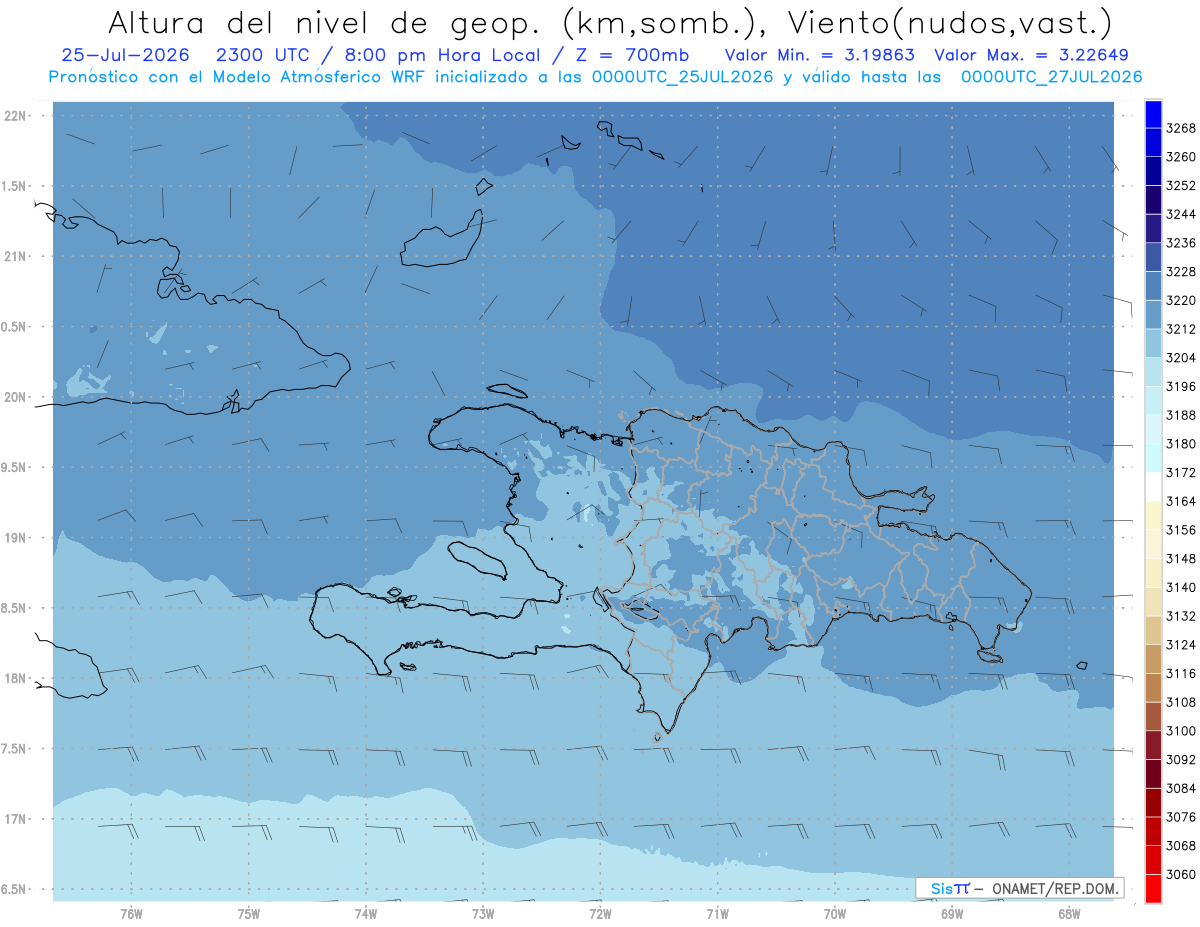This screenshot has width=1200, height=927.
Task: Select the colorbar value '3108'
Action: pyautogui.click(x=1180, y=702)
